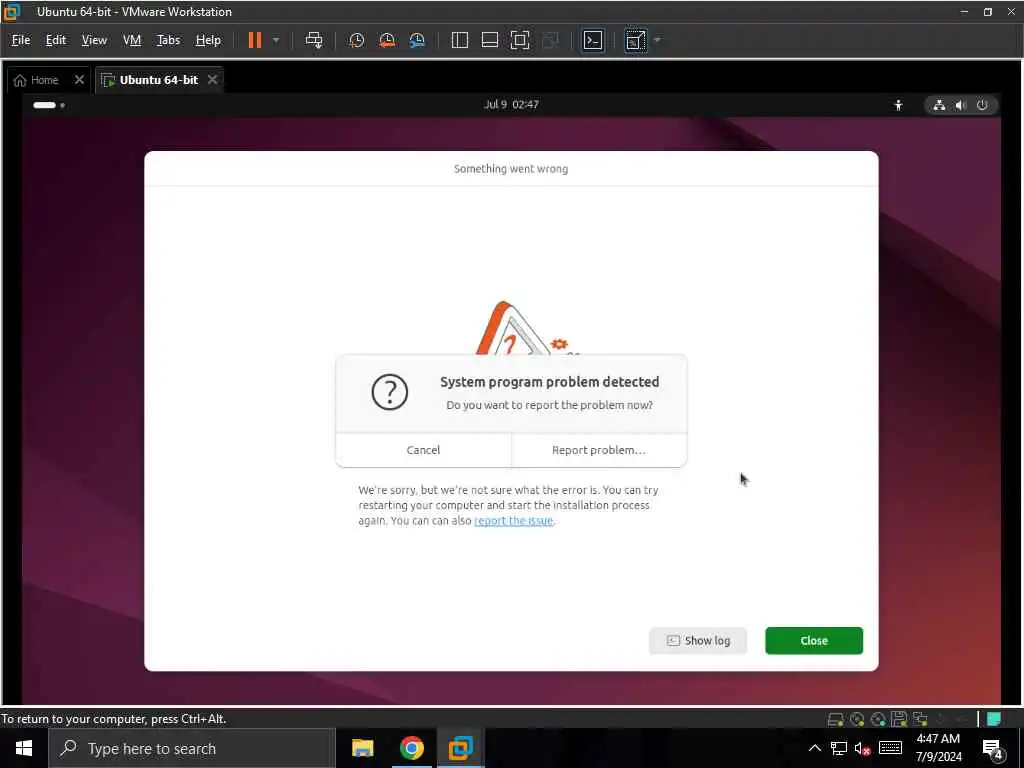Click the Windows network tray icon
Screen dimensions: 1024x768
[839, 748]
